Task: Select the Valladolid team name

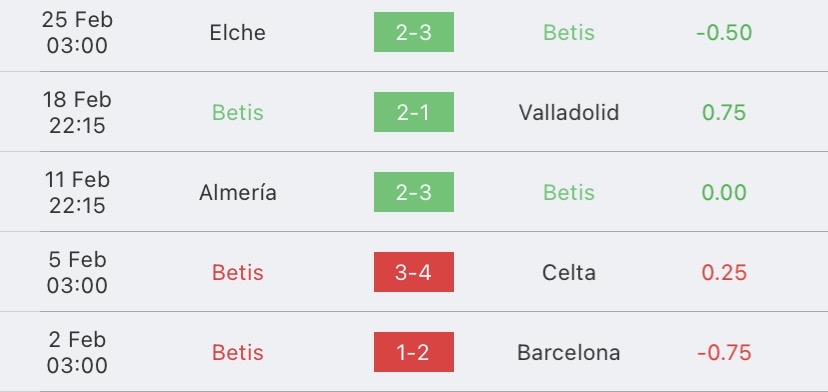Action: coord(569,113)
